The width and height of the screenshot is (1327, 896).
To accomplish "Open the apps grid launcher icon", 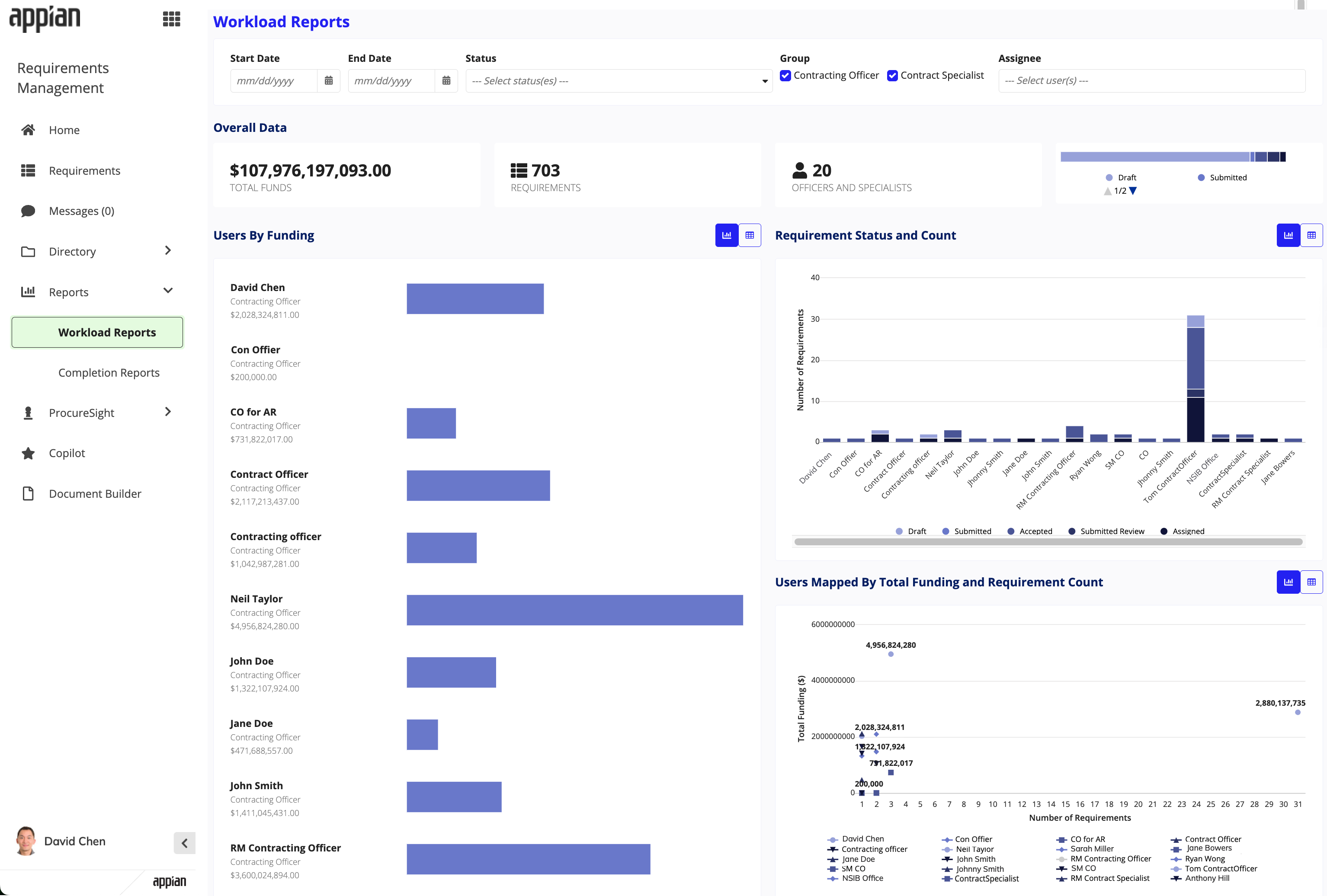I will coord(171,19).
